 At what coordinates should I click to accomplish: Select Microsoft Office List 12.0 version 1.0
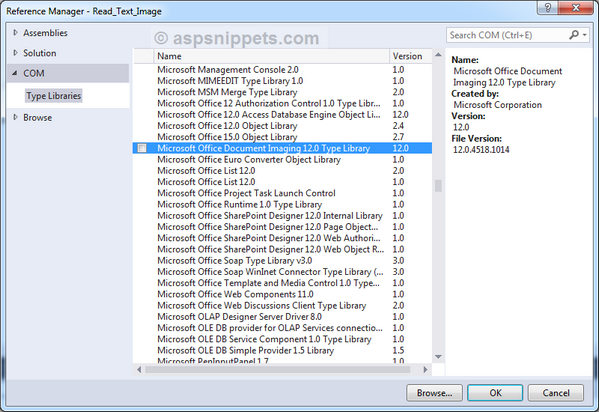282,182
